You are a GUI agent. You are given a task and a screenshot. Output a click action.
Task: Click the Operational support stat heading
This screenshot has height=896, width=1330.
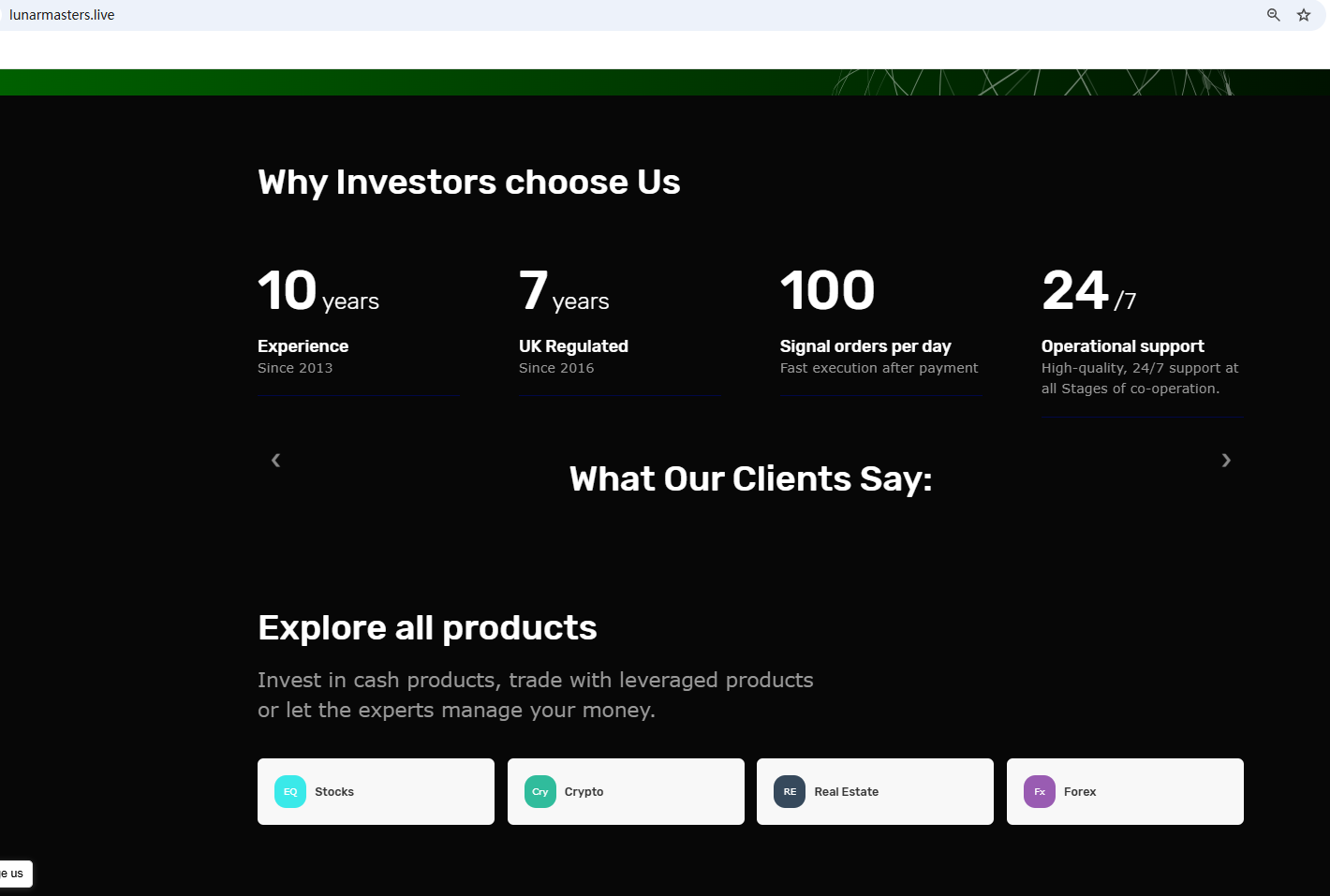point(1122,346)
